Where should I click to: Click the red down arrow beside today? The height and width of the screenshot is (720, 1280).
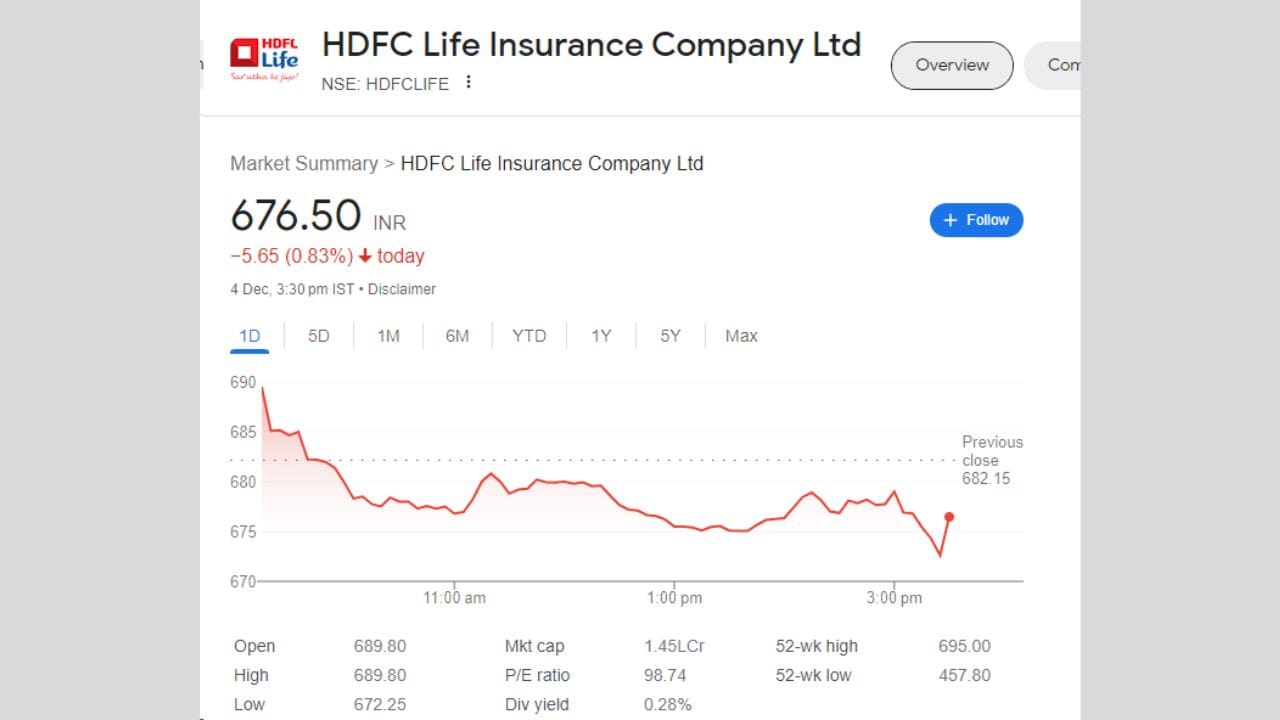pyautogui.click(x=366, y=256)
